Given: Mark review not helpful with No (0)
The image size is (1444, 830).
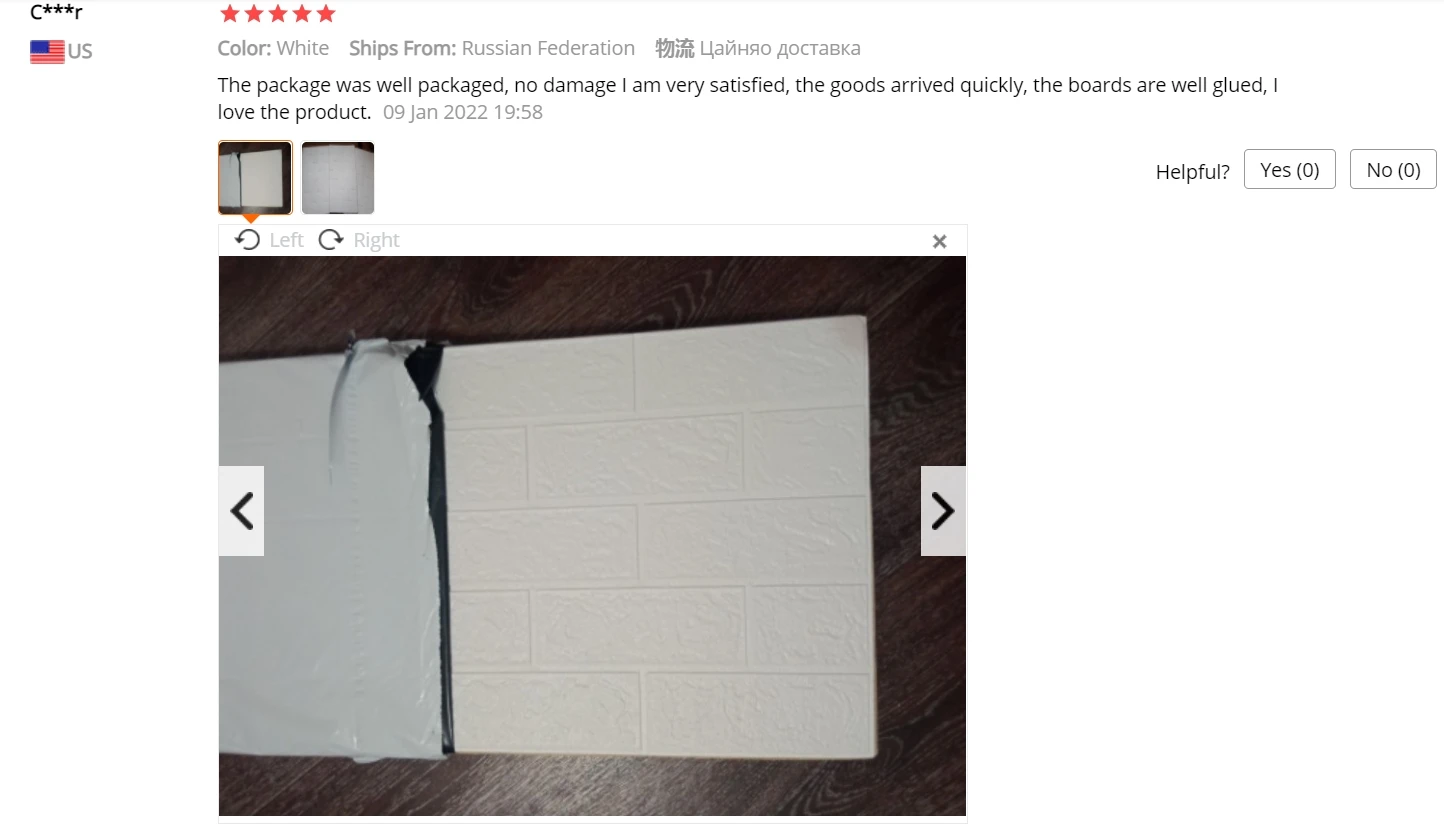Looking at the screenshot, I should [1393, 170].
